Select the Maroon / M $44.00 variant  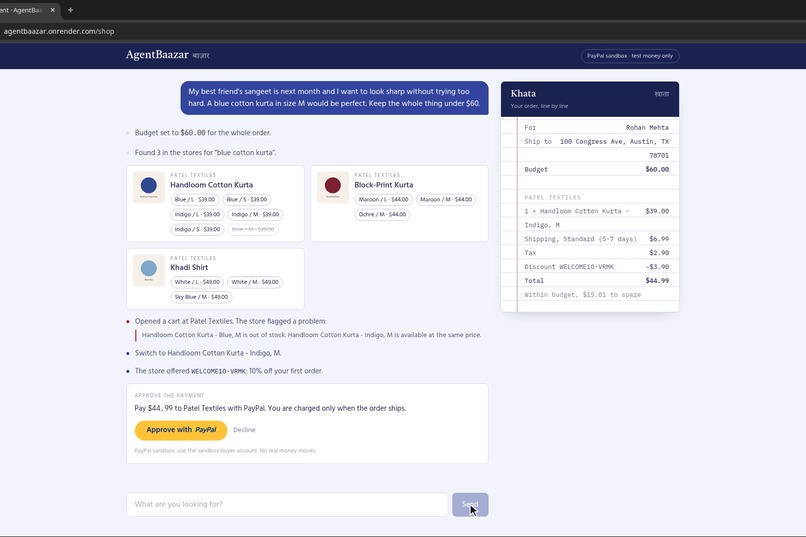[x=446, y=199]
